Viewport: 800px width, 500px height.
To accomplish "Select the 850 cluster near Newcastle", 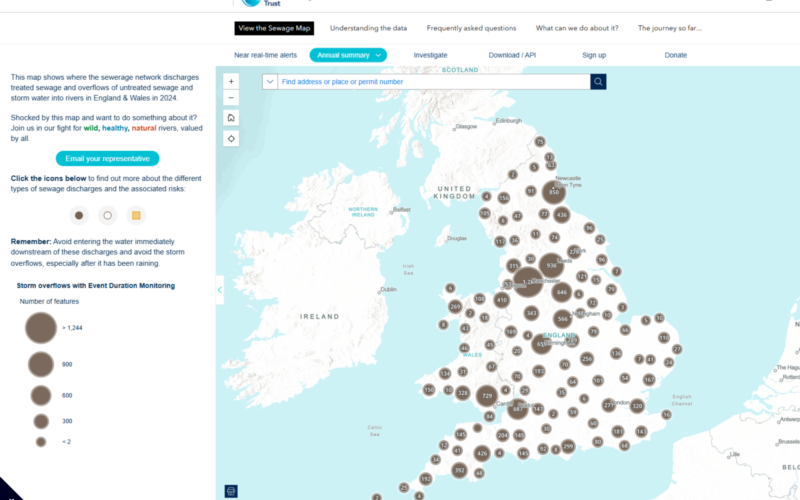I will click(554, 192).
